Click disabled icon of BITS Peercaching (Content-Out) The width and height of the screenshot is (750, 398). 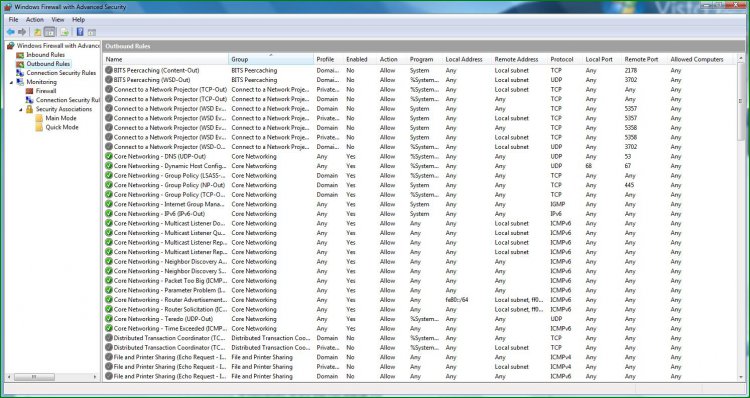(x=109, y=70)
